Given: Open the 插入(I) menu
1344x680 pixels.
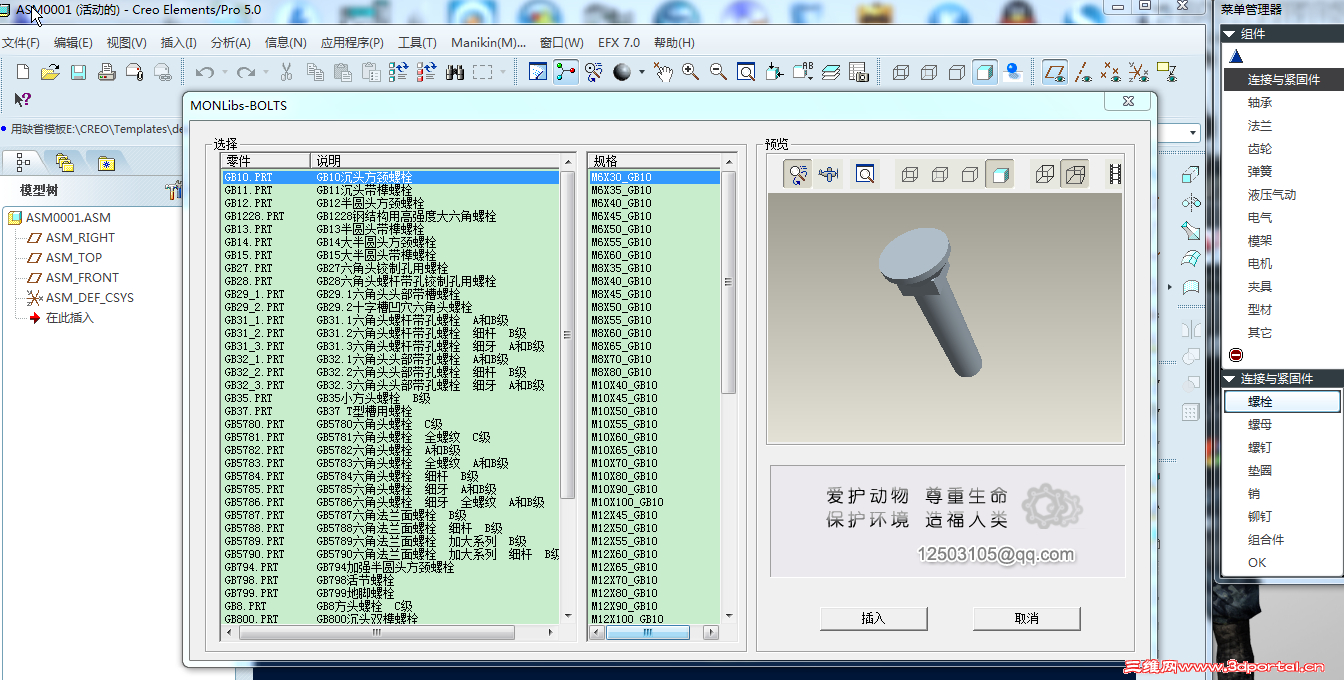Looking at the screenshot, I should (x=178, y=43).
